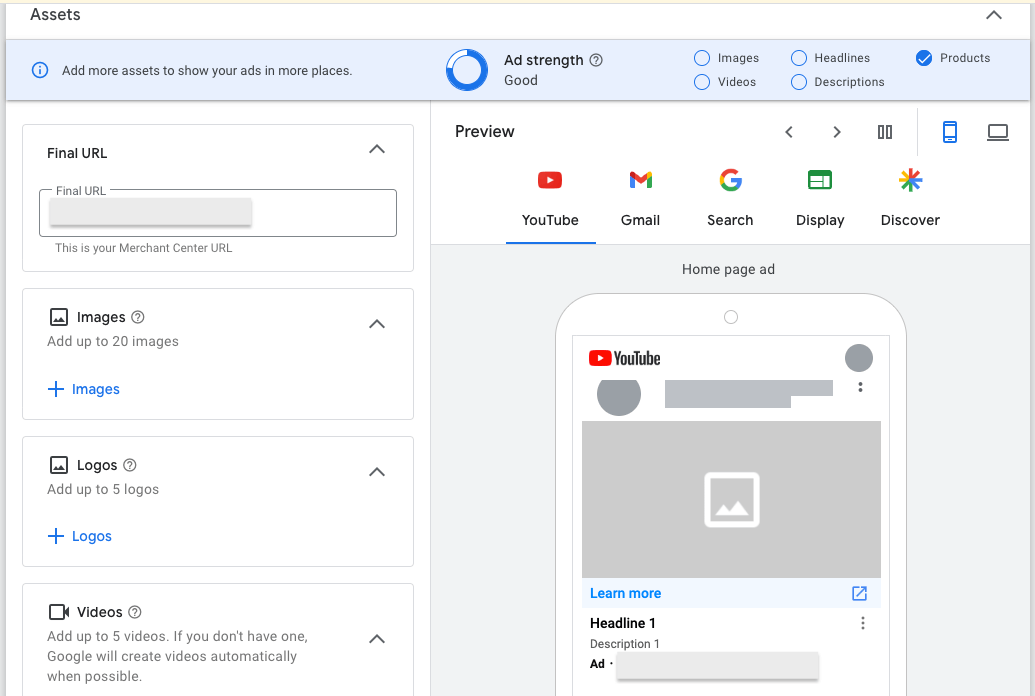This screenshot has width=1035, height=696.
Task: Collapse the Final URL section
Action: 377,148
